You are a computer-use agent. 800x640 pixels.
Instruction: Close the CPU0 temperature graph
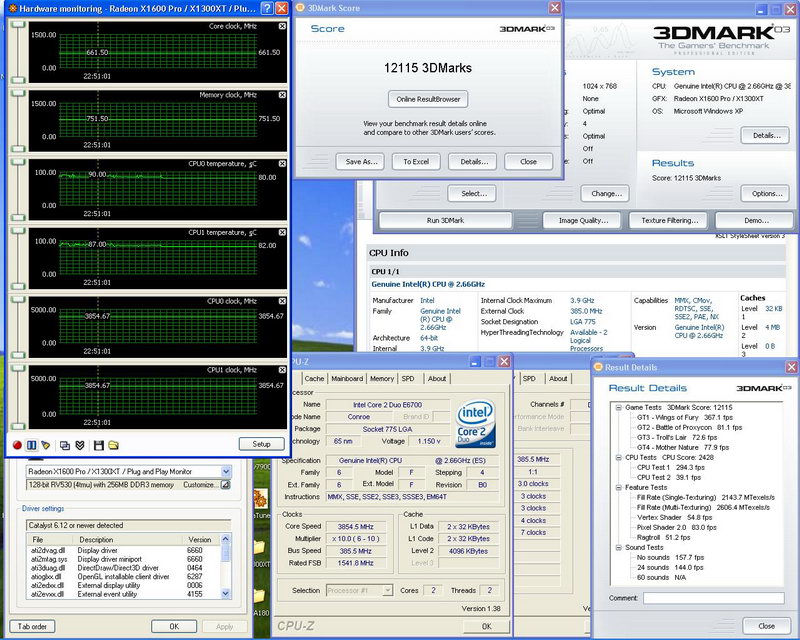(x=282, y=164)
